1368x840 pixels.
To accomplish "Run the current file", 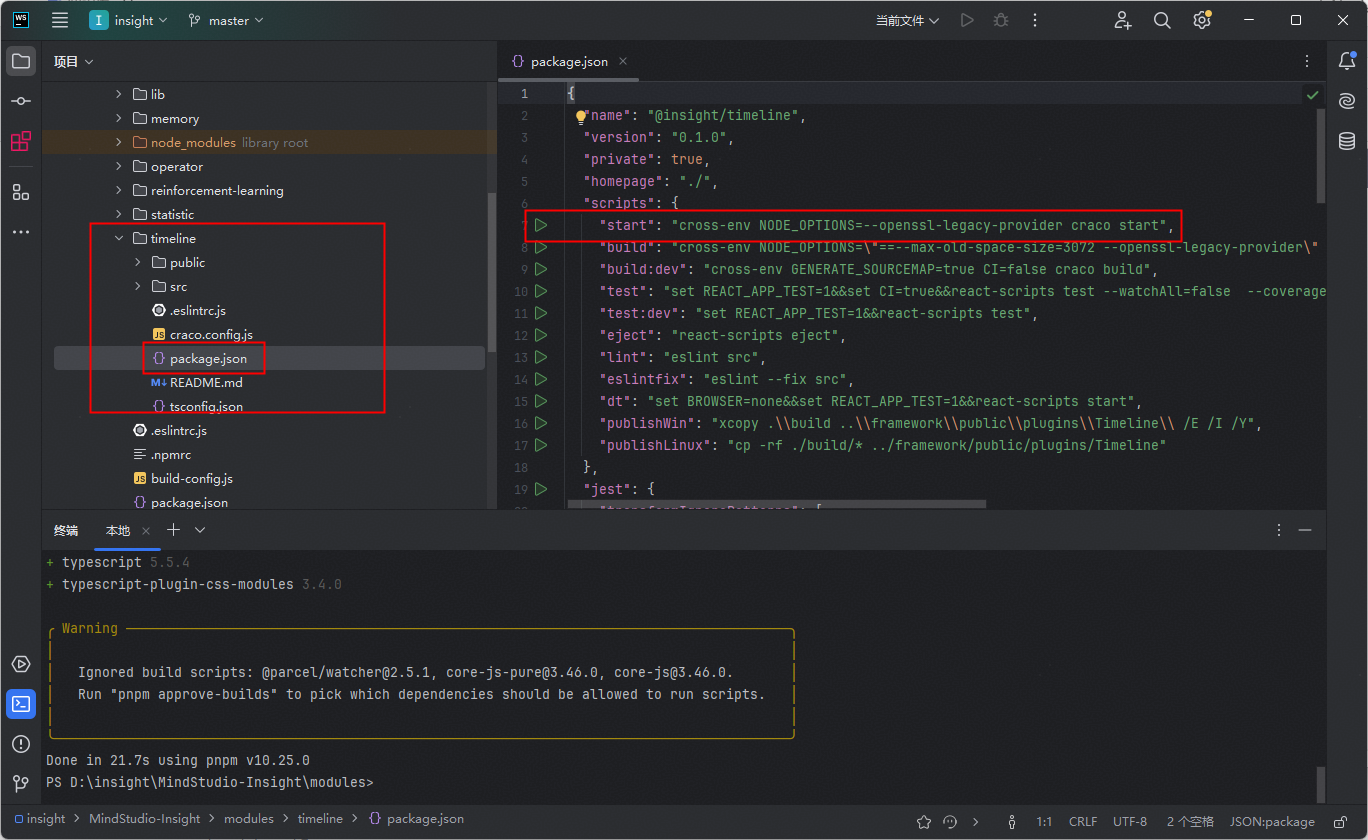I will pyautogui.click(x=966, y=20).
